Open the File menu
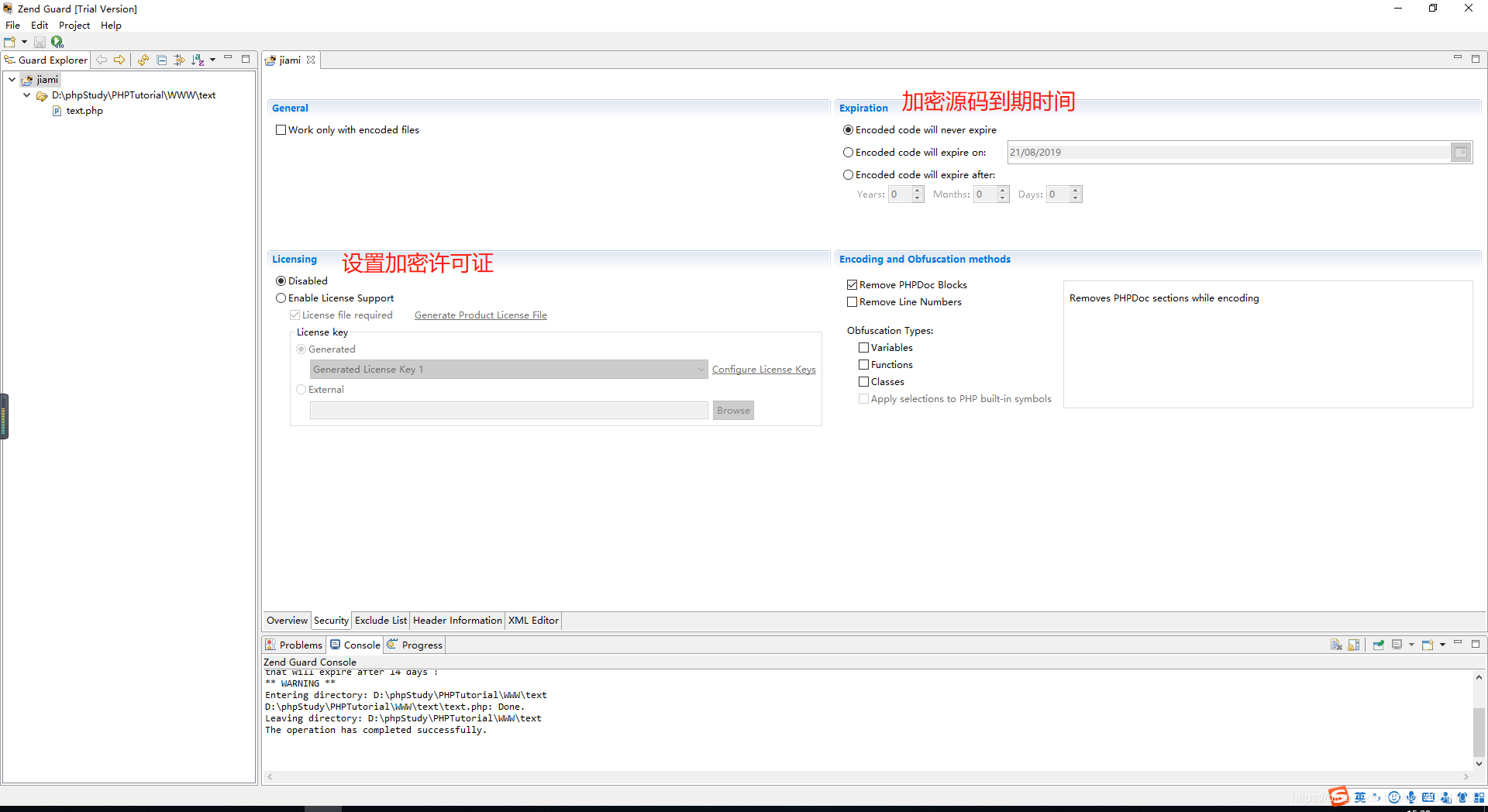1488x812 pixels. click(x=13, y=25)
